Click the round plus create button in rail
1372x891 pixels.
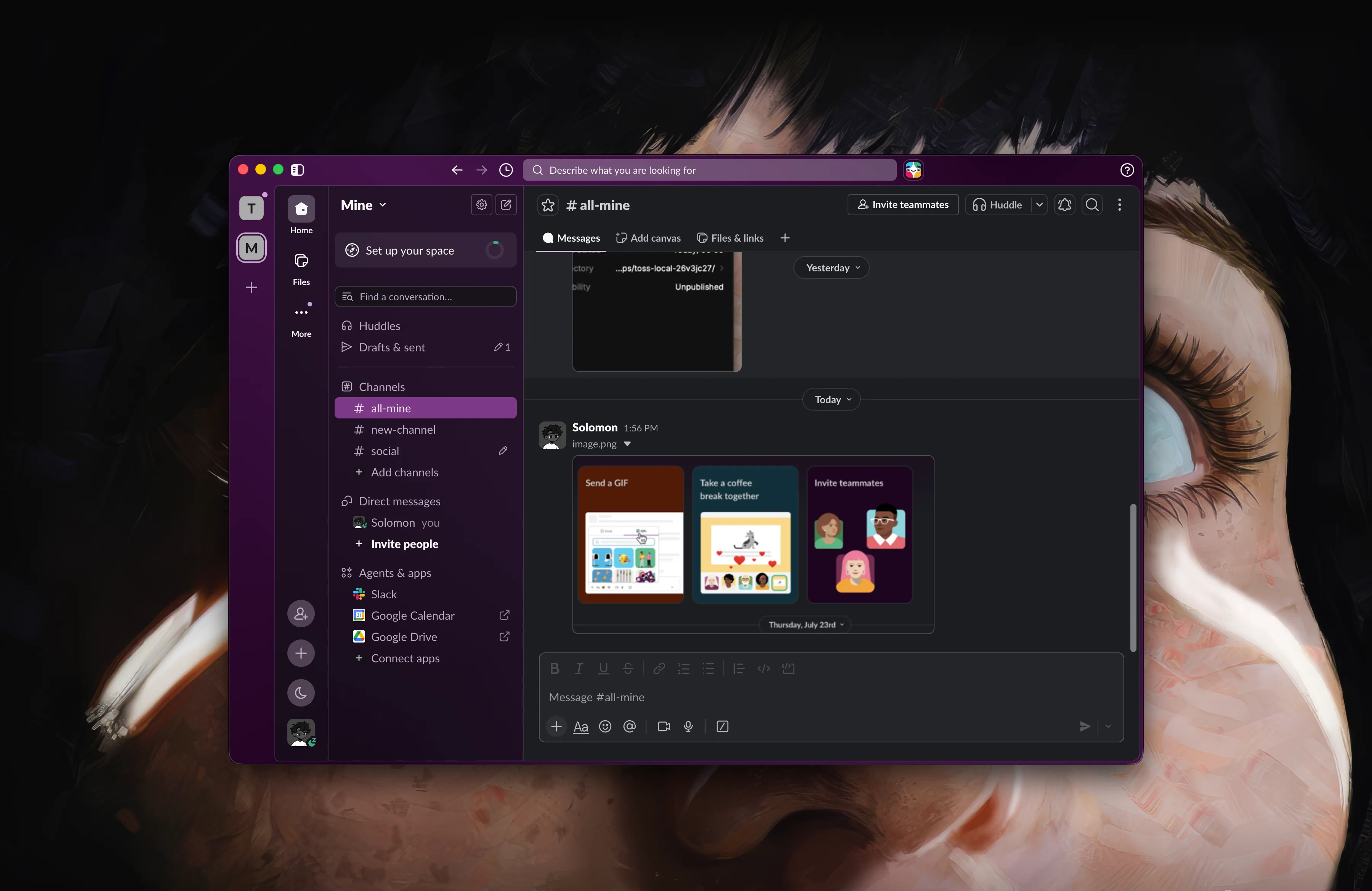click(301, 653)
